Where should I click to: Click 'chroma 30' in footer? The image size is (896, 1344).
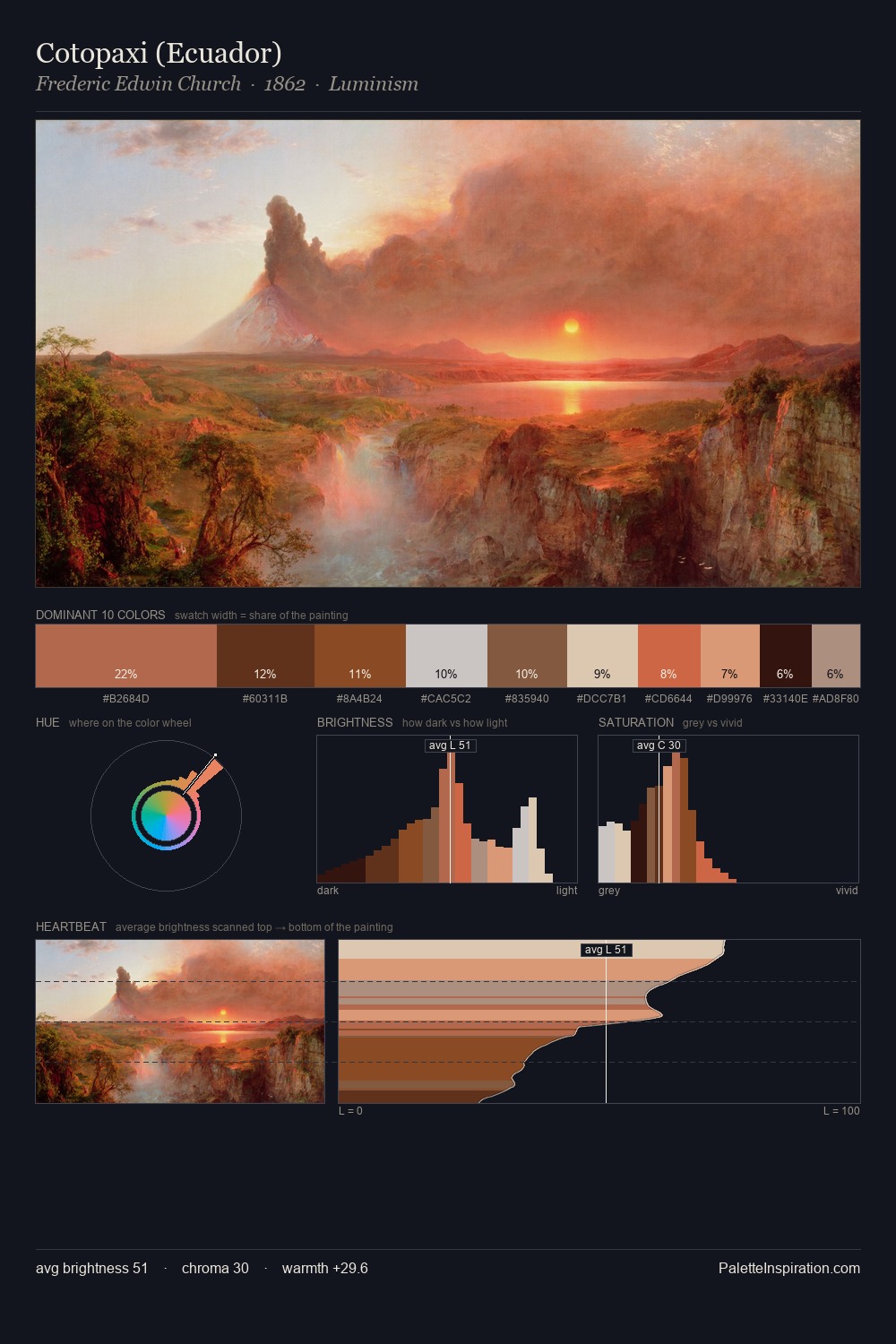tap(215, 1269)
